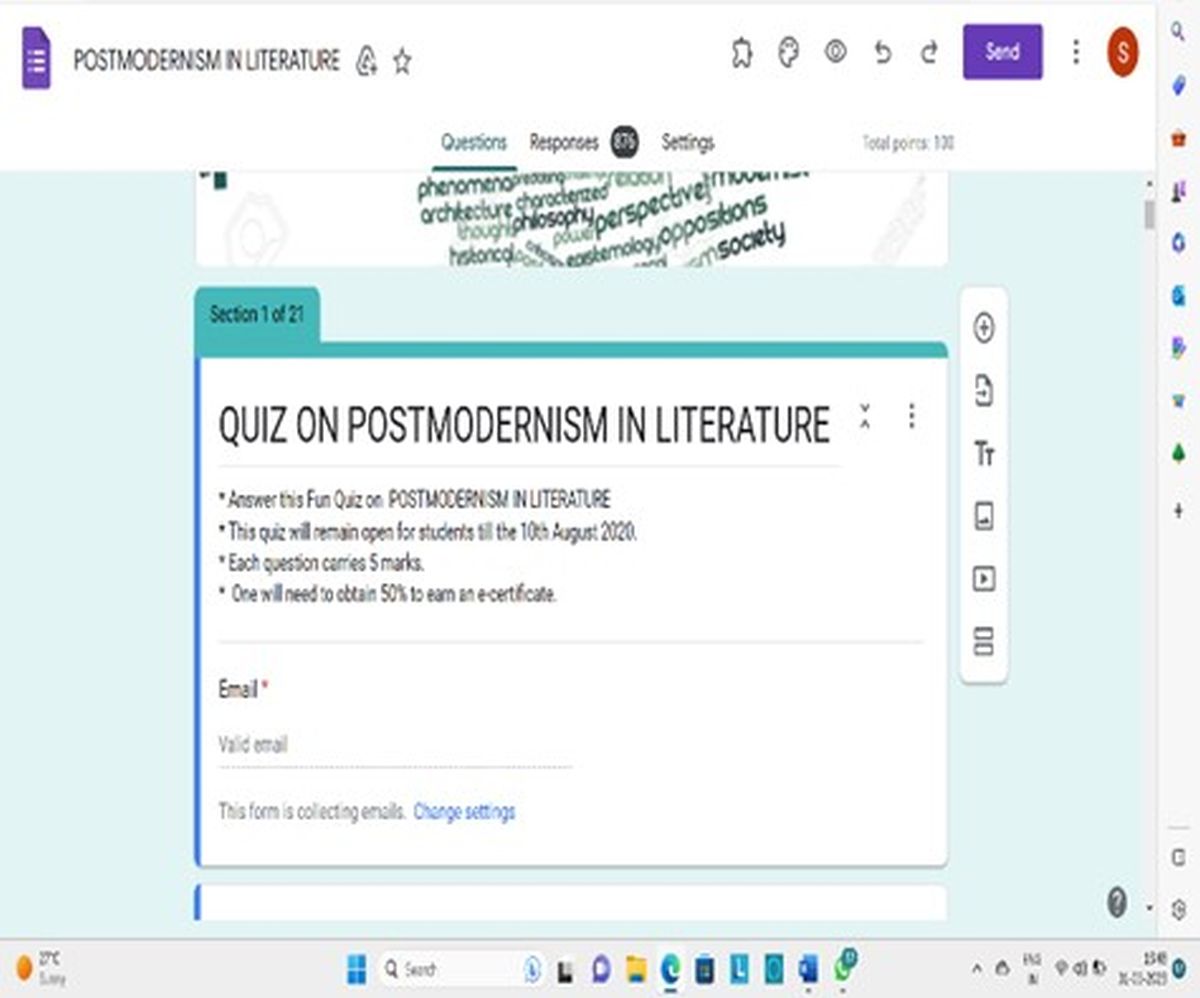Follow the Change settings link
Image resolution: width=1200 pixels, height=998 pixels.
[464, 811]
